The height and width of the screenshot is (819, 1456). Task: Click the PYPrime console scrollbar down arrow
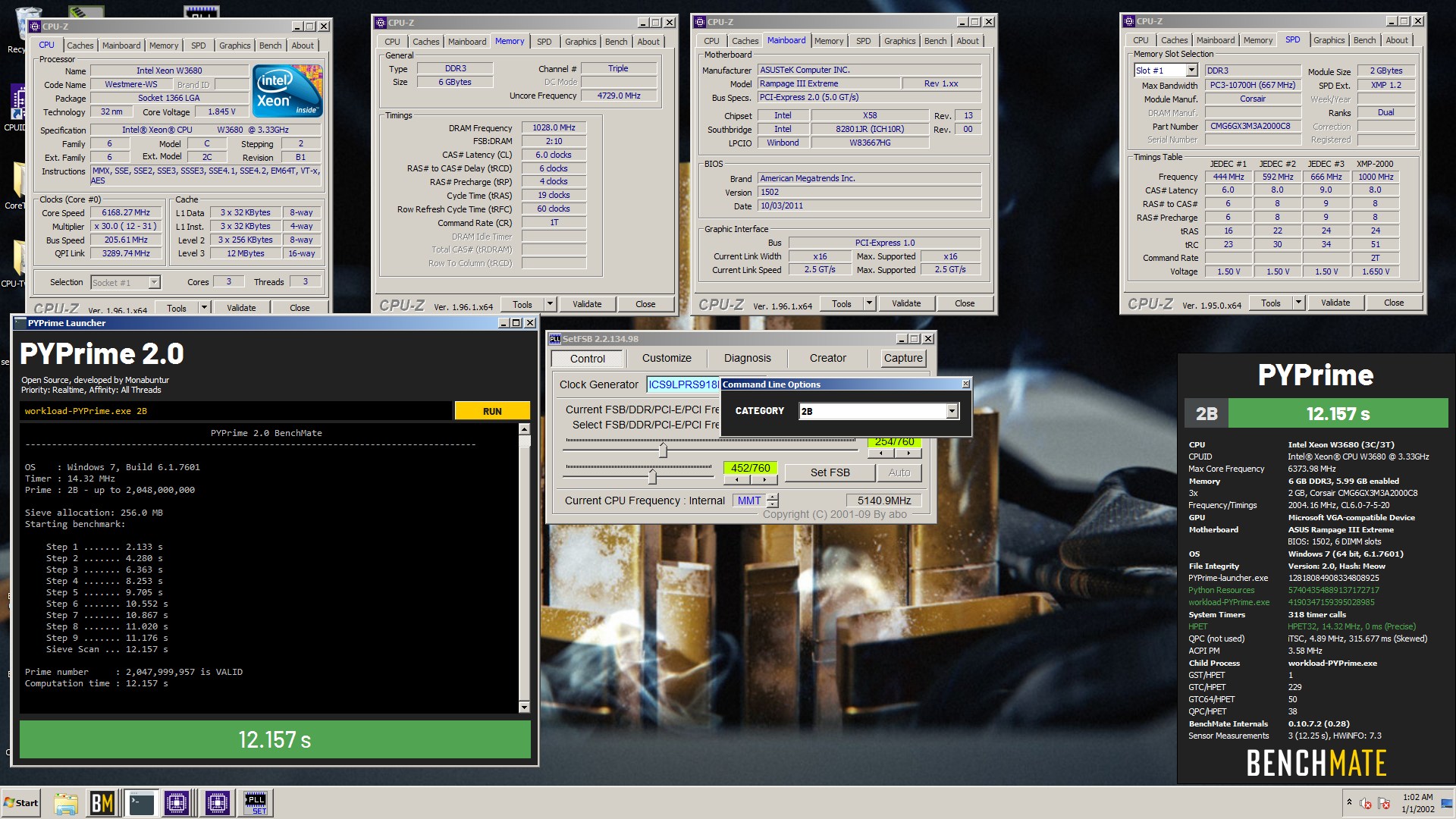pos(524,707)
